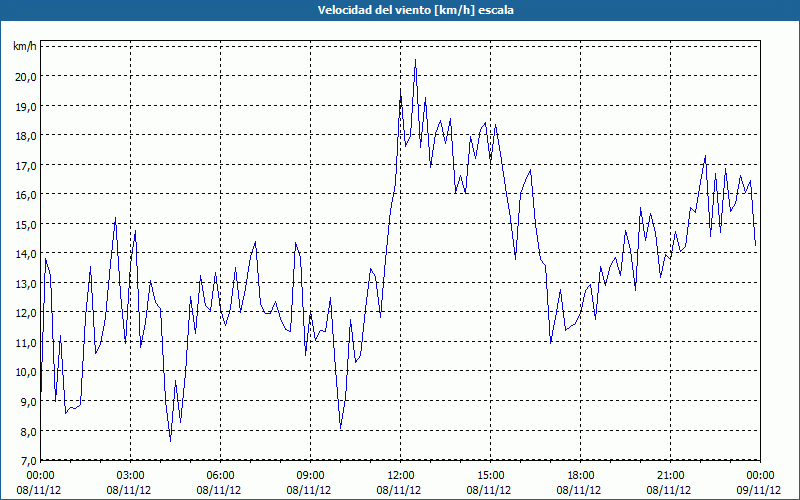This screenshot has height=500, width=800.
Task: Click the '08/11/12' date under 06:00
Action: click(219, 490)
